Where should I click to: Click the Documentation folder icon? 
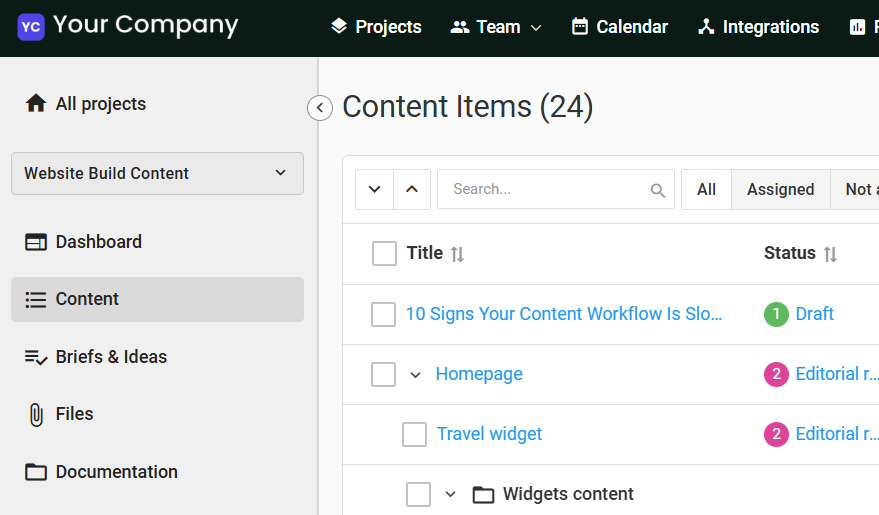36,472
